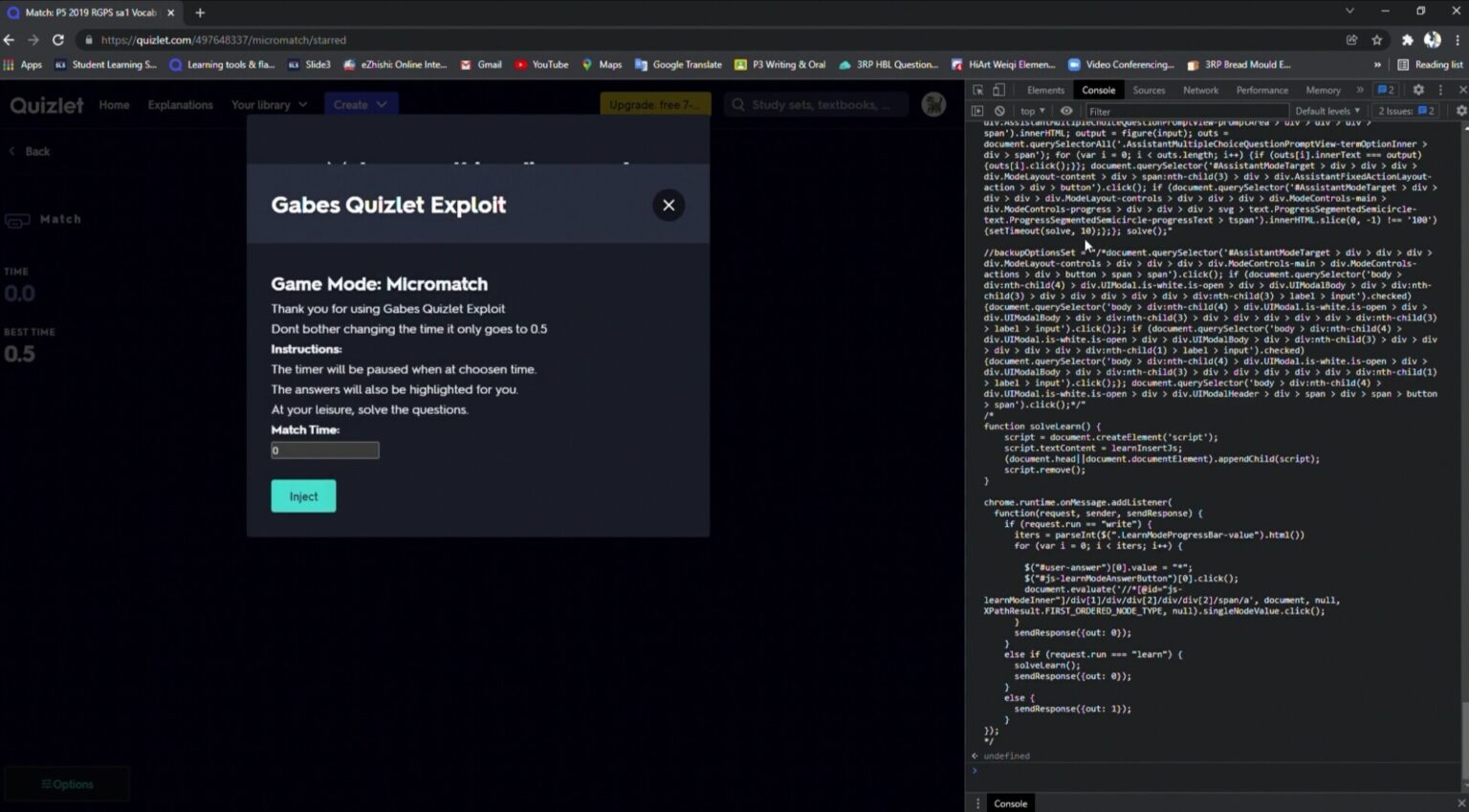The image size is (1469, 812).
Task: Open the Options panel
Action: tap(67, 783)
